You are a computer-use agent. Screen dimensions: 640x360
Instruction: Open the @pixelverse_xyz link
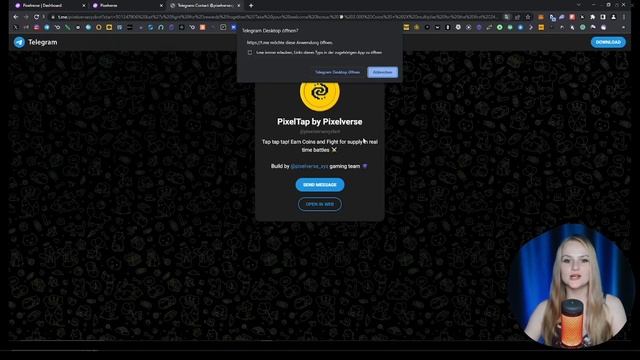point(309,166)
